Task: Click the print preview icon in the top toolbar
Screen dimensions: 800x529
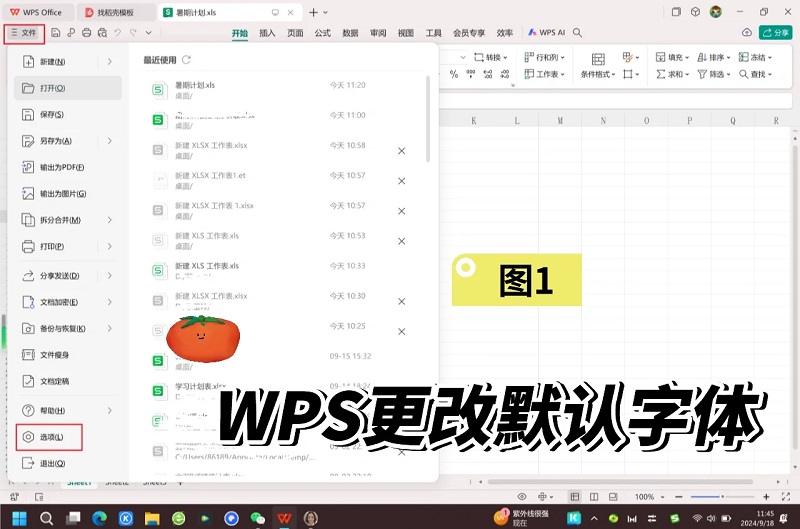Action: point(102,33)
